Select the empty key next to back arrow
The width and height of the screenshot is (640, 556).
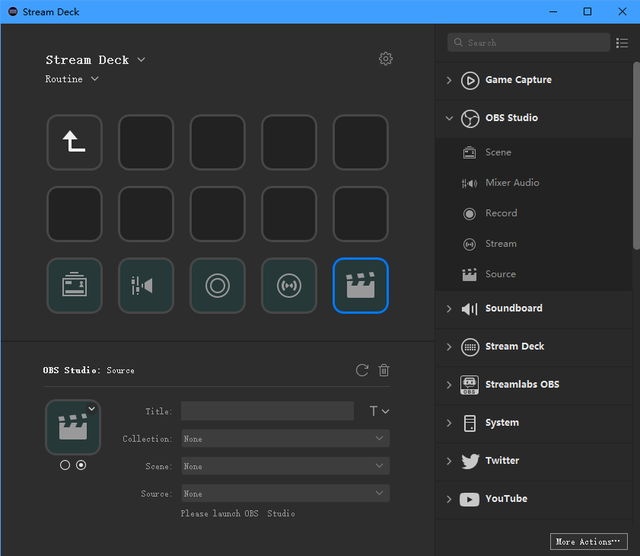(x=146, y=142)
